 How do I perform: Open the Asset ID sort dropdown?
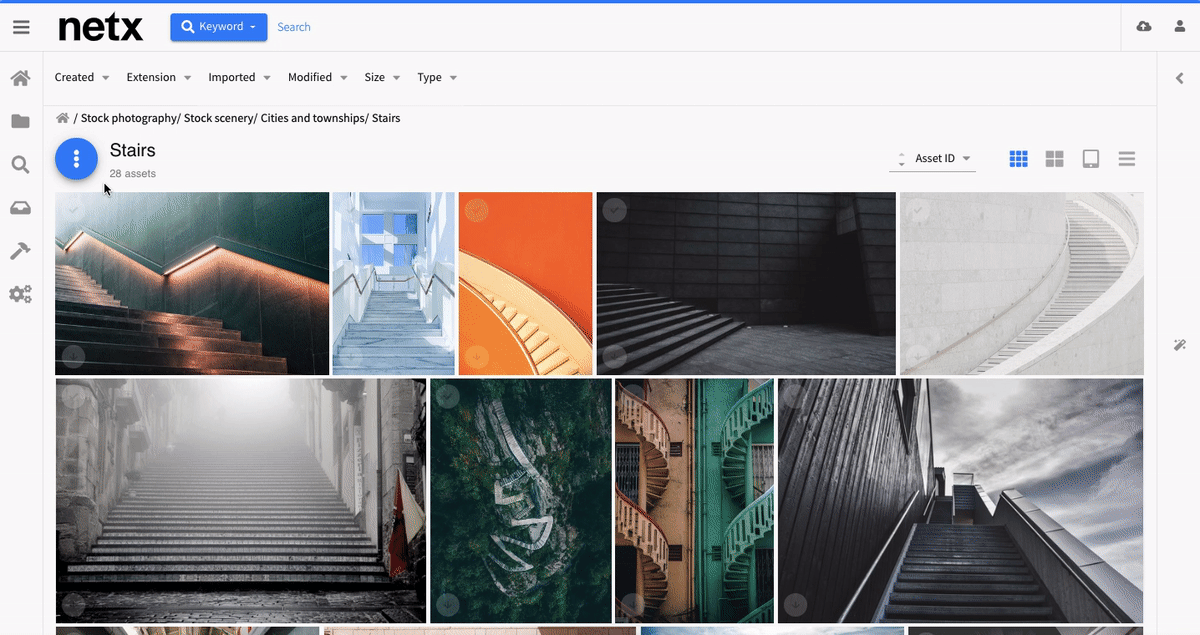[942, 159]
